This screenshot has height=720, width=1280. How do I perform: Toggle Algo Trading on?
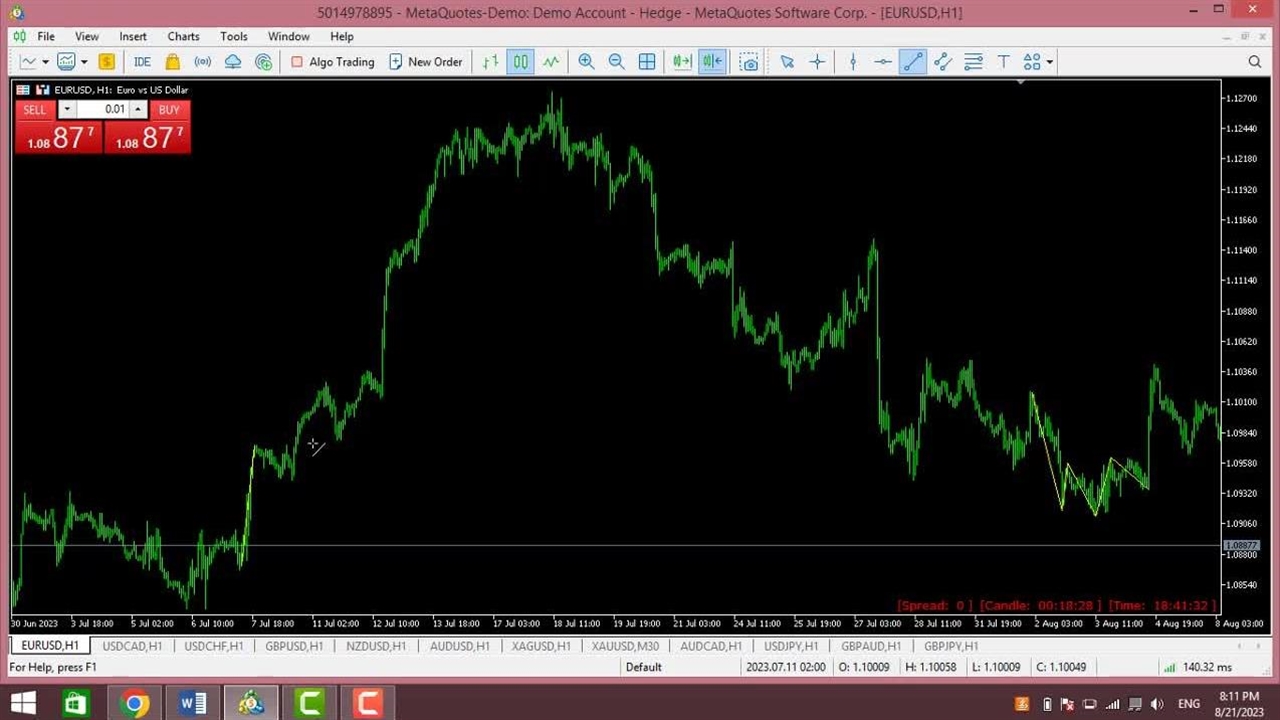click(332, 62)
